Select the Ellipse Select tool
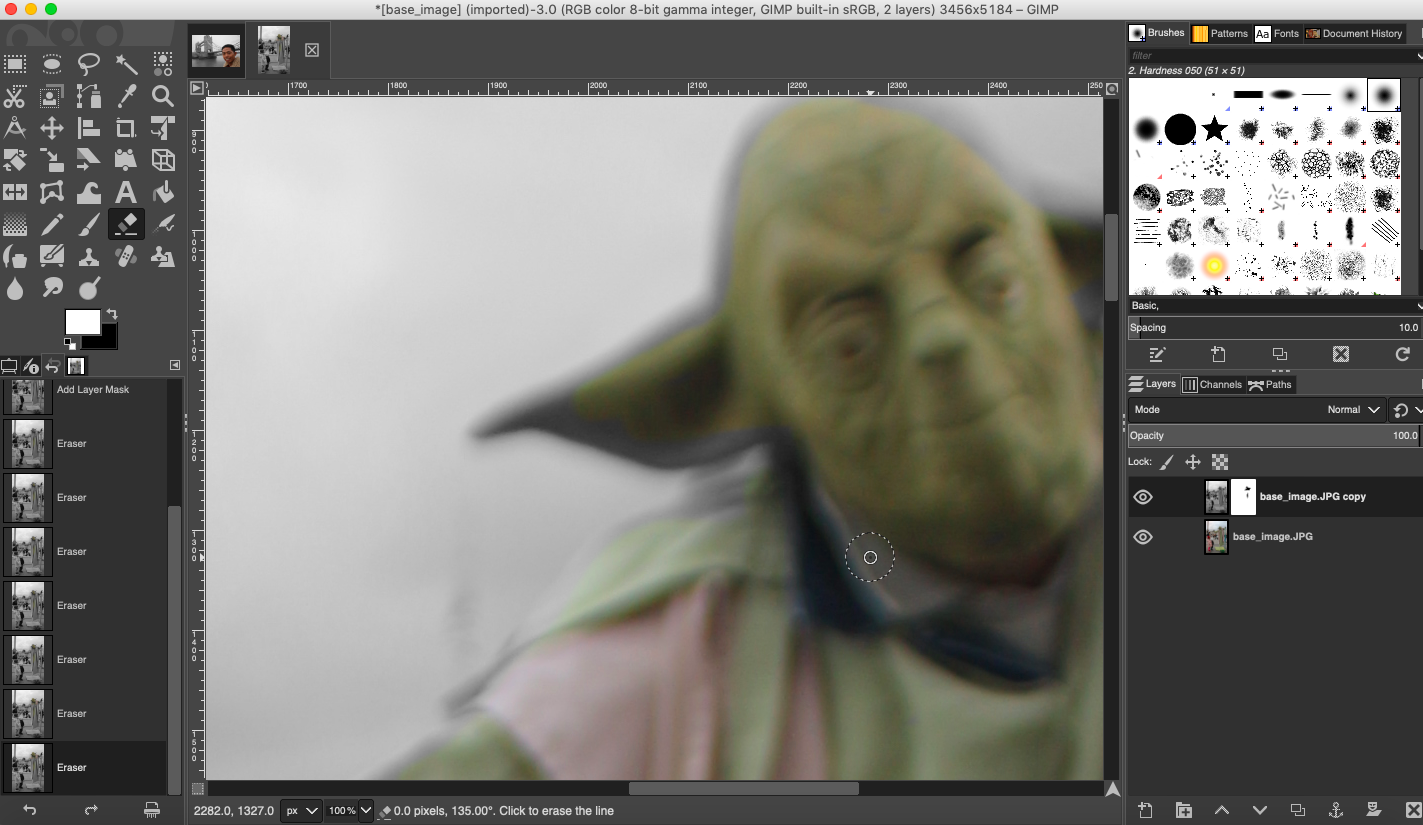 (52, 65)
